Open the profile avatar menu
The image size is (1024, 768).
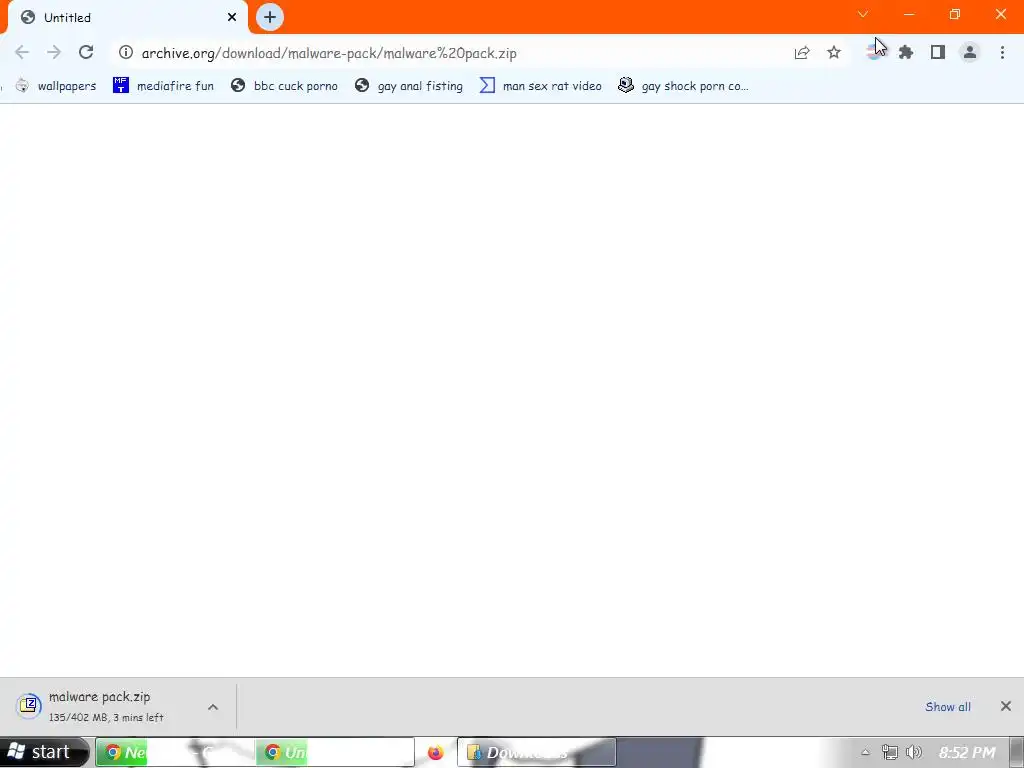970,52
